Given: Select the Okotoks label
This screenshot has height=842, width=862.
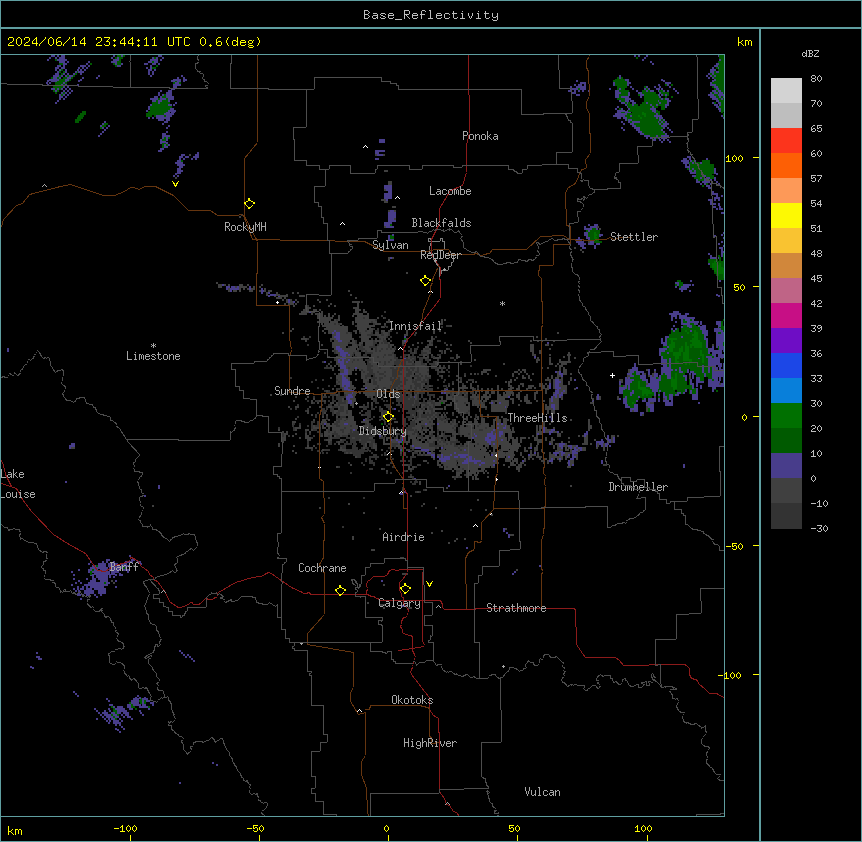Looking at the screenshot, I should point(412,700).
